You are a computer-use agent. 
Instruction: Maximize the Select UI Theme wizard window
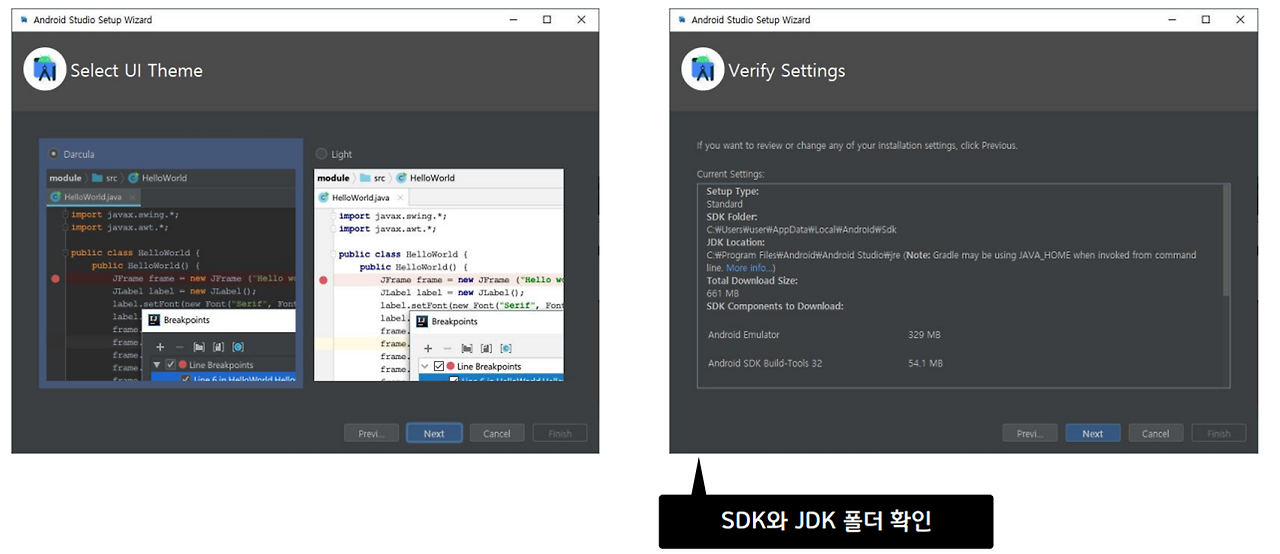click(547, 20)
